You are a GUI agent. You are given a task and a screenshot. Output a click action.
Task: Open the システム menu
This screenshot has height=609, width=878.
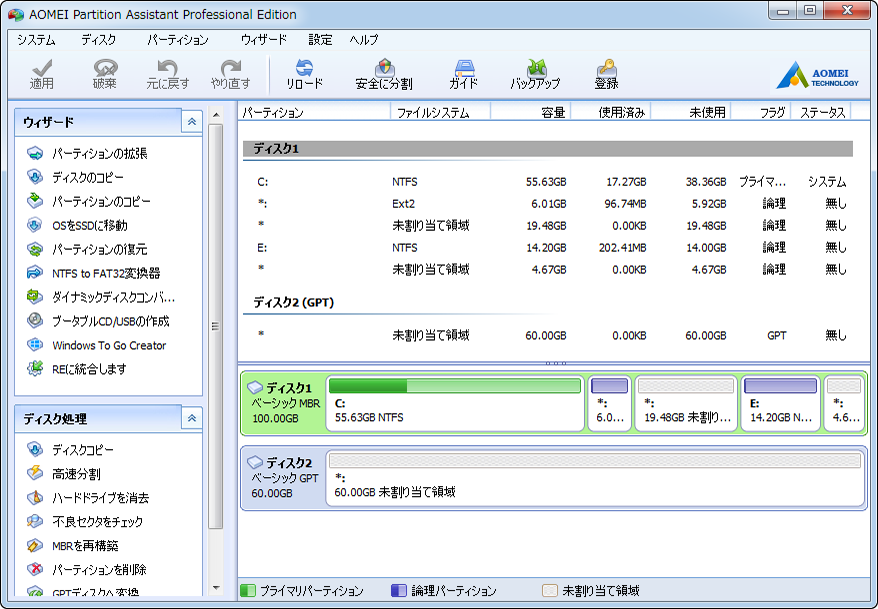[x=36, y=40]
